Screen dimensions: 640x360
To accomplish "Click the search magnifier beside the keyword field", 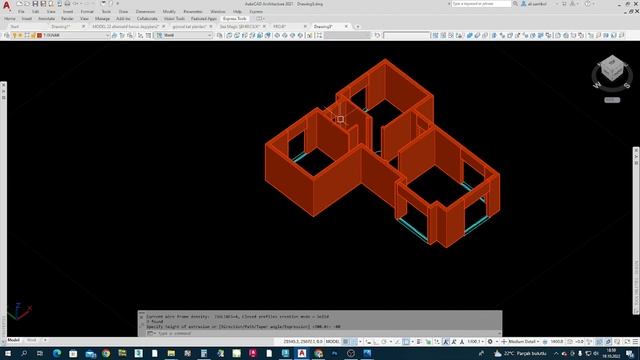I will [x=515, y=4].
